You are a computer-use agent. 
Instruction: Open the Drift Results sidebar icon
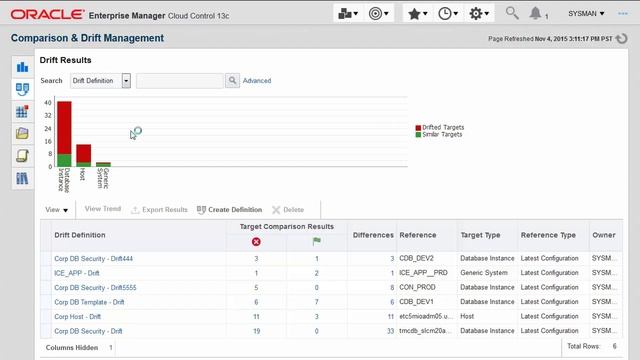[22, 89]
